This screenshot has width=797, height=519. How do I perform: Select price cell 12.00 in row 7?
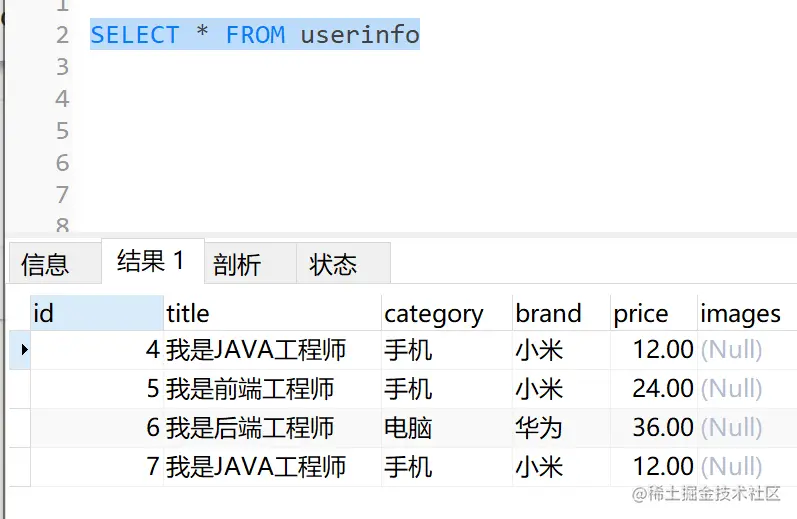pos(654,467)
